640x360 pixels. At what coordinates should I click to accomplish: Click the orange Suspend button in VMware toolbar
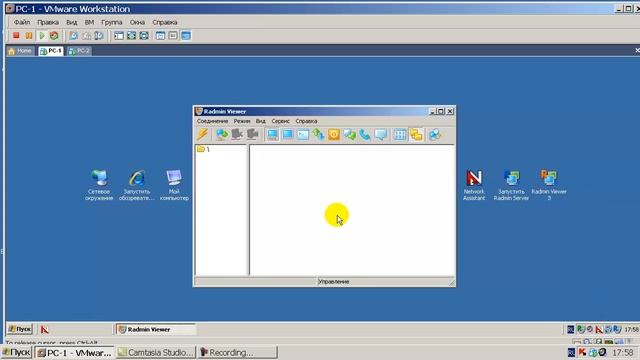coord(29,36)
